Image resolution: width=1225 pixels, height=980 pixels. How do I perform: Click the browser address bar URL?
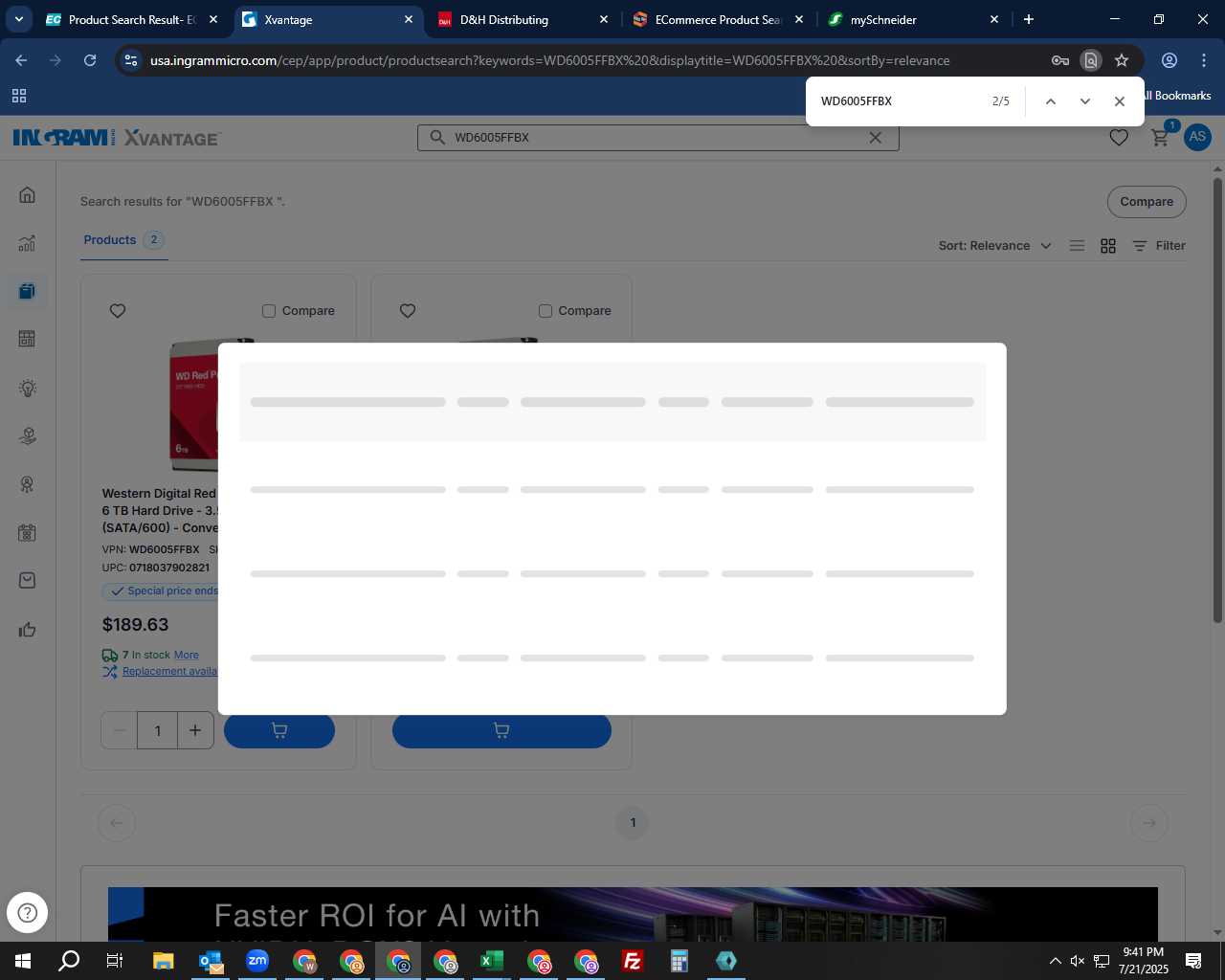(549, 60)
